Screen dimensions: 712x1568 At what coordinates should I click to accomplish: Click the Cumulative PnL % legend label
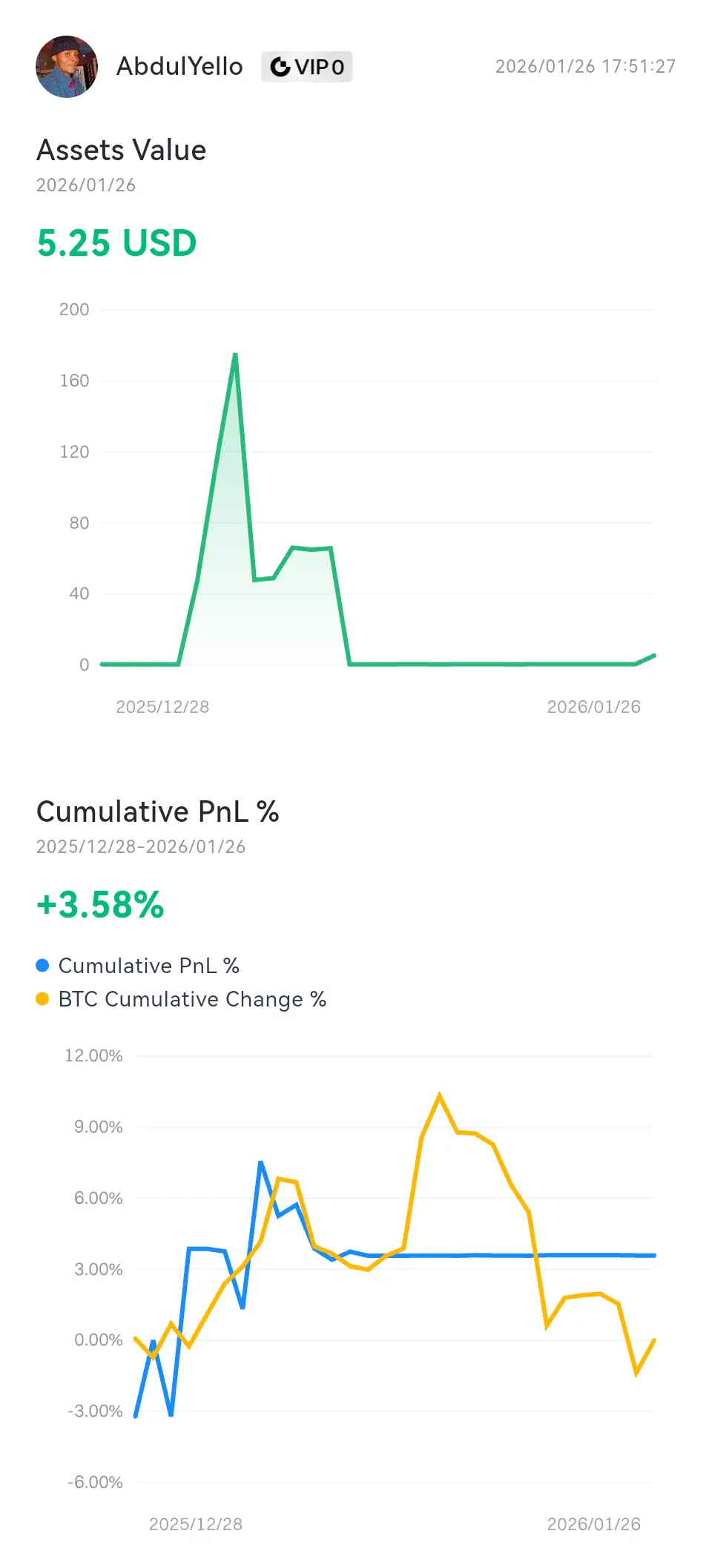coord(149,966)
